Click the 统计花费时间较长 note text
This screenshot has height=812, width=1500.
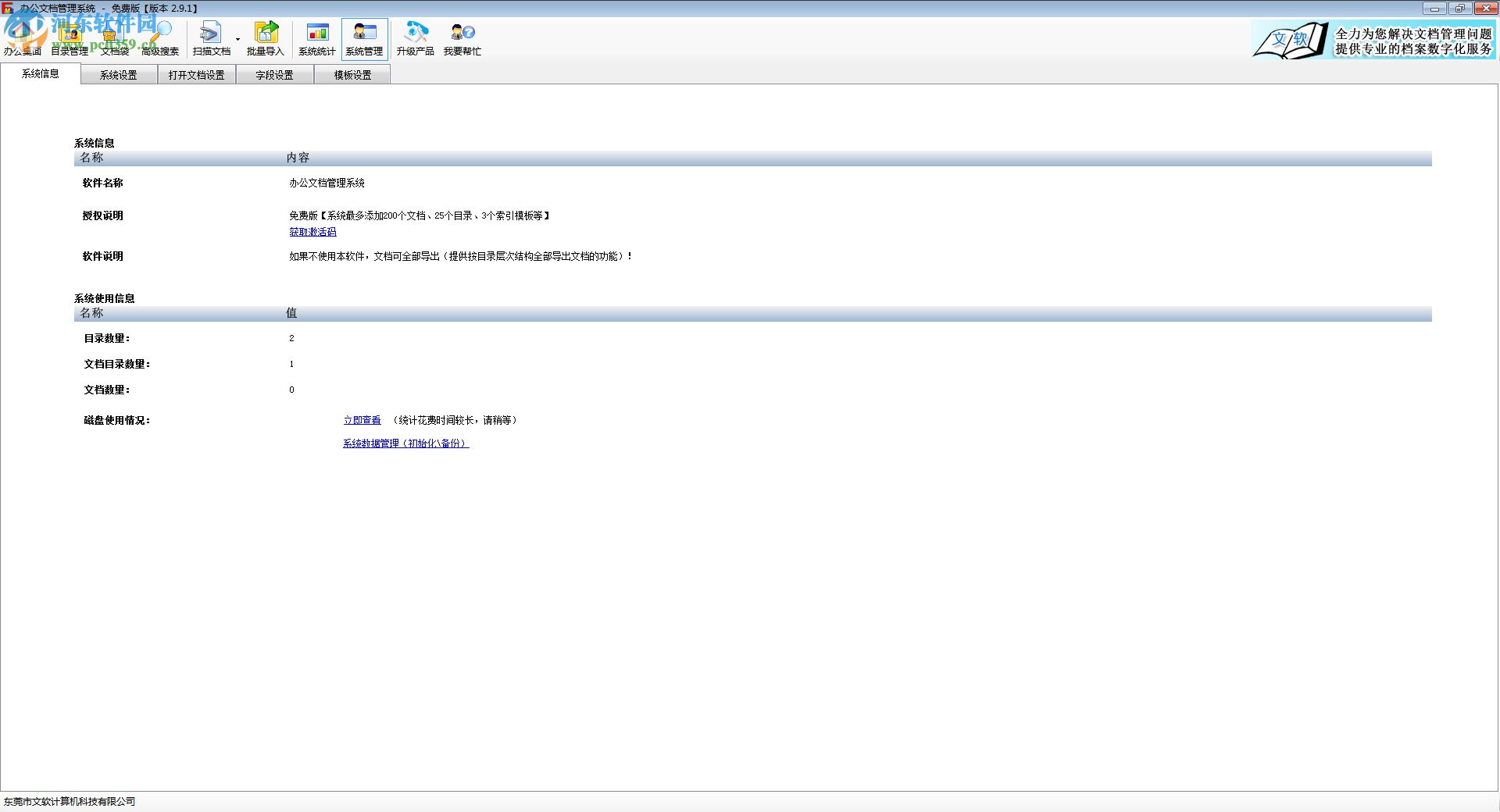[x=455, y=420]
